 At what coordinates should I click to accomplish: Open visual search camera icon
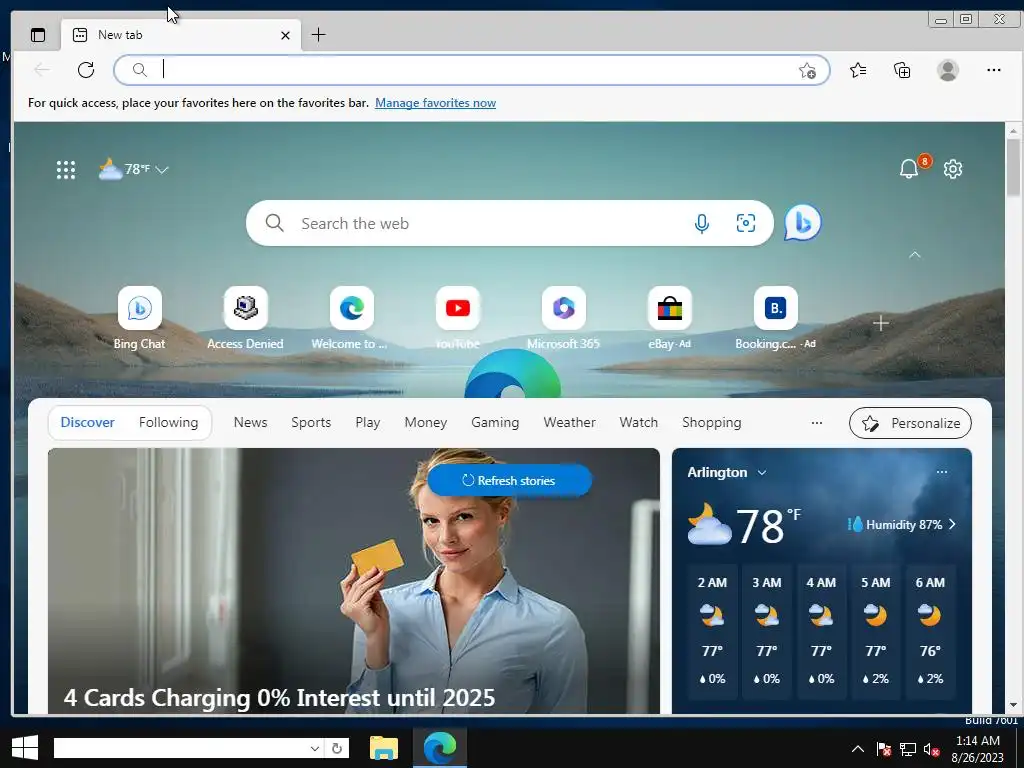pyautogui.click(x=746, y=223)
